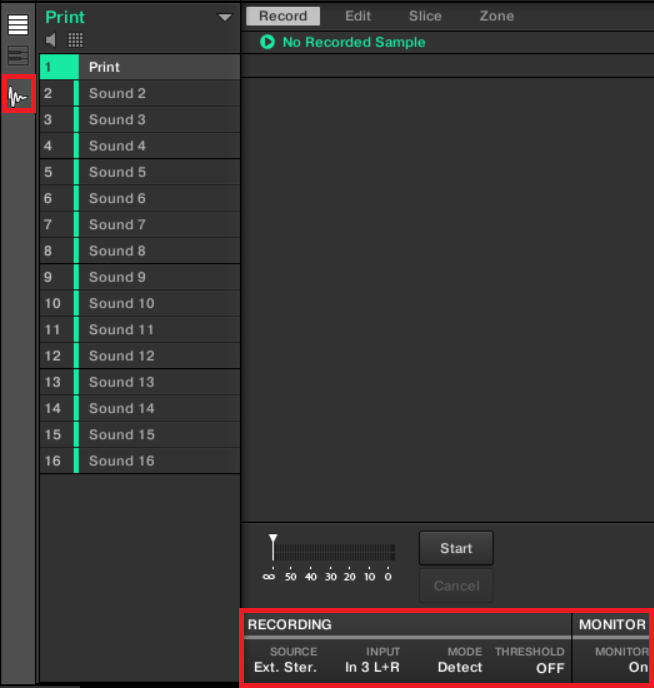Select the RECORDING parameter page header
Image resolution: width=654 pixels, height=688 pixels.
pos(289,624)
